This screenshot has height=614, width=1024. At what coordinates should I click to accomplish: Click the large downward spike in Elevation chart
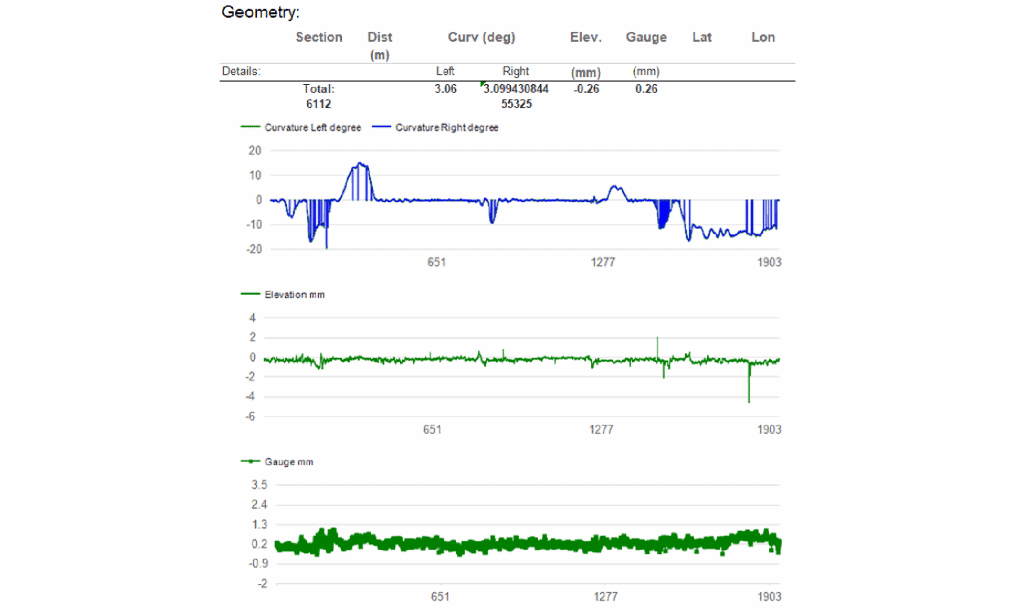(x=749, y=390)
